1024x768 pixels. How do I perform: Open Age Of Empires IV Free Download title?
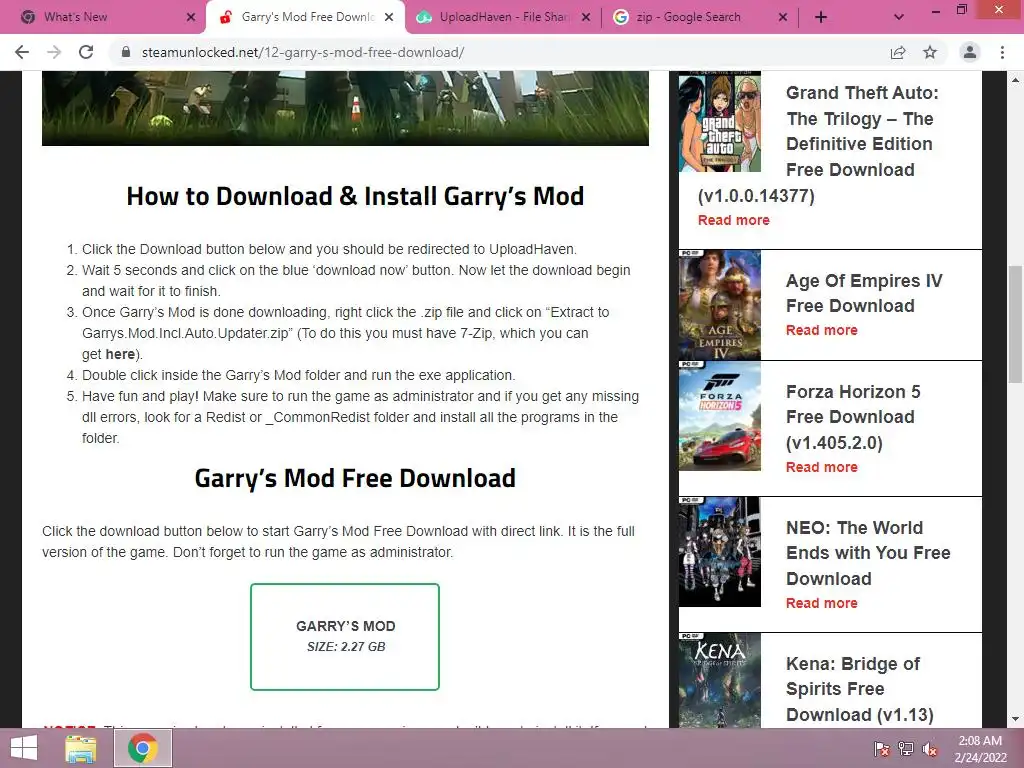tap(864, 293)
